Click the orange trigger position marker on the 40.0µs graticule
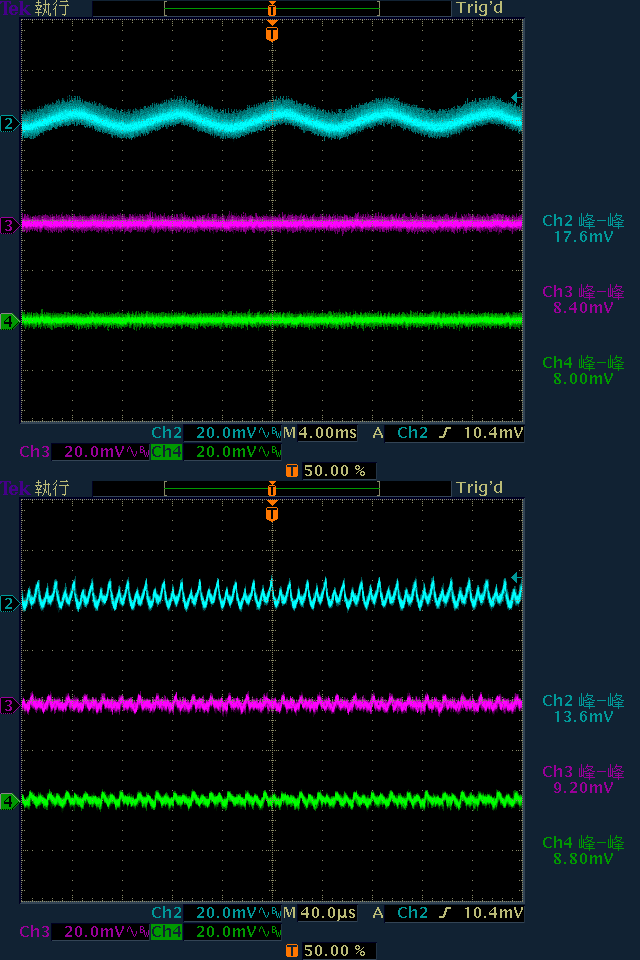640x960 pixels. (x=272, y=512)
